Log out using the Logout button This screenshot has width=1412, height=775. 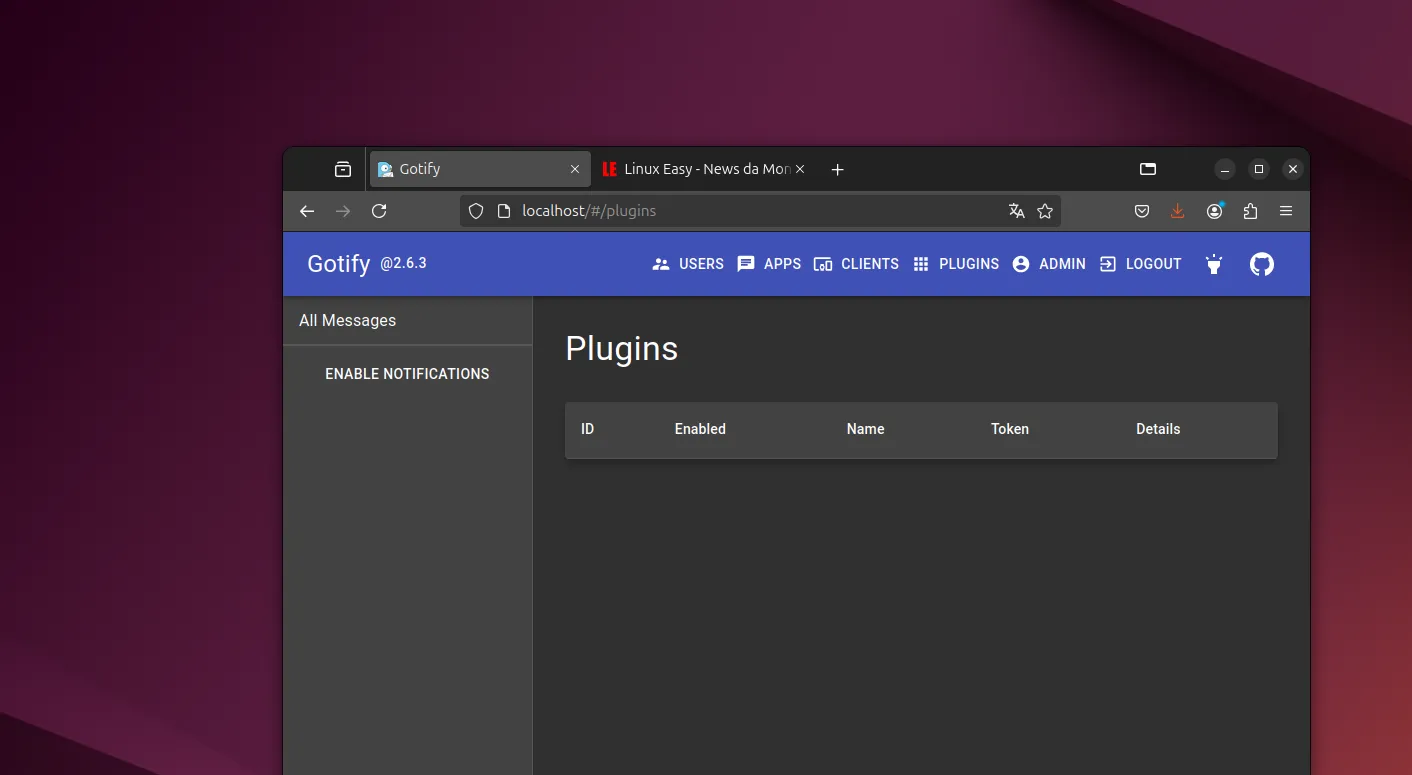tap(1141, 264)
